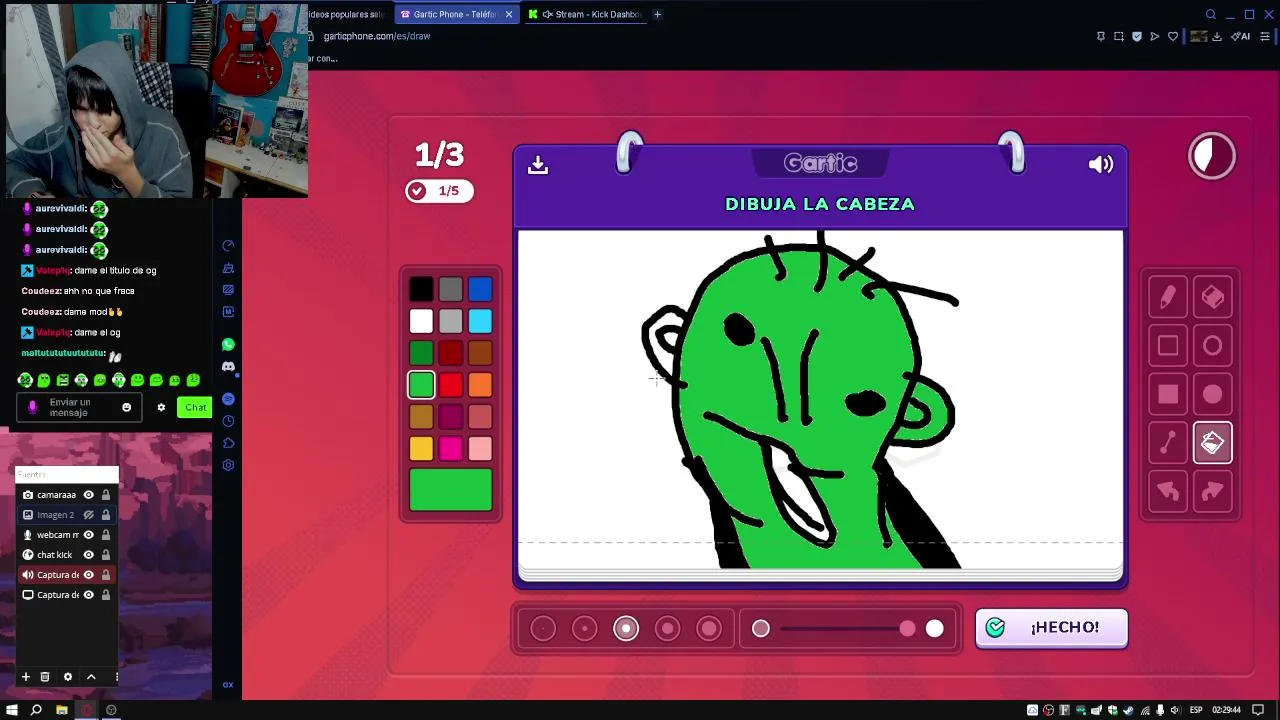Select the eraser tool
This screenshot has height=720, width=1280.
click(1212, 297)
